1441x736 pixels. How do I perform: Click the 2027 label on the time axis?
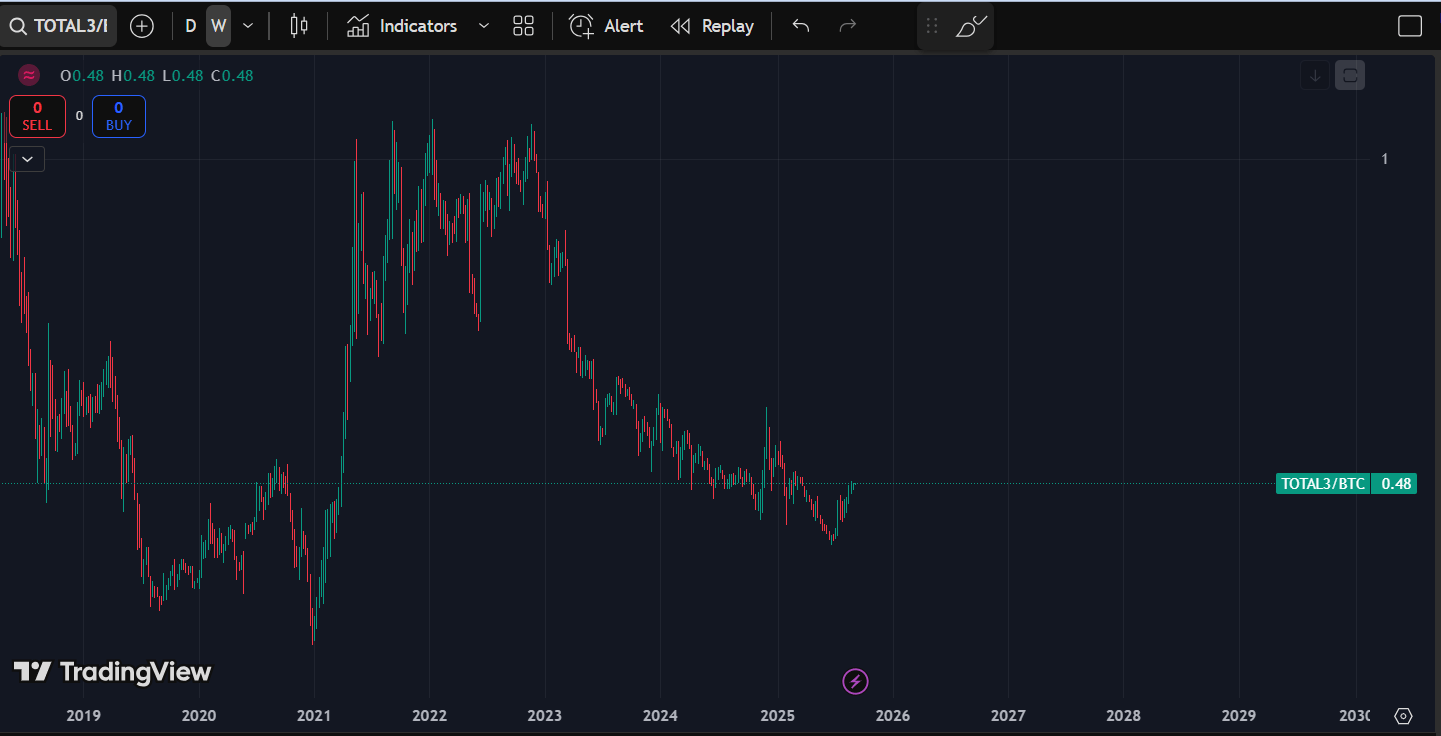point(1007,716)
